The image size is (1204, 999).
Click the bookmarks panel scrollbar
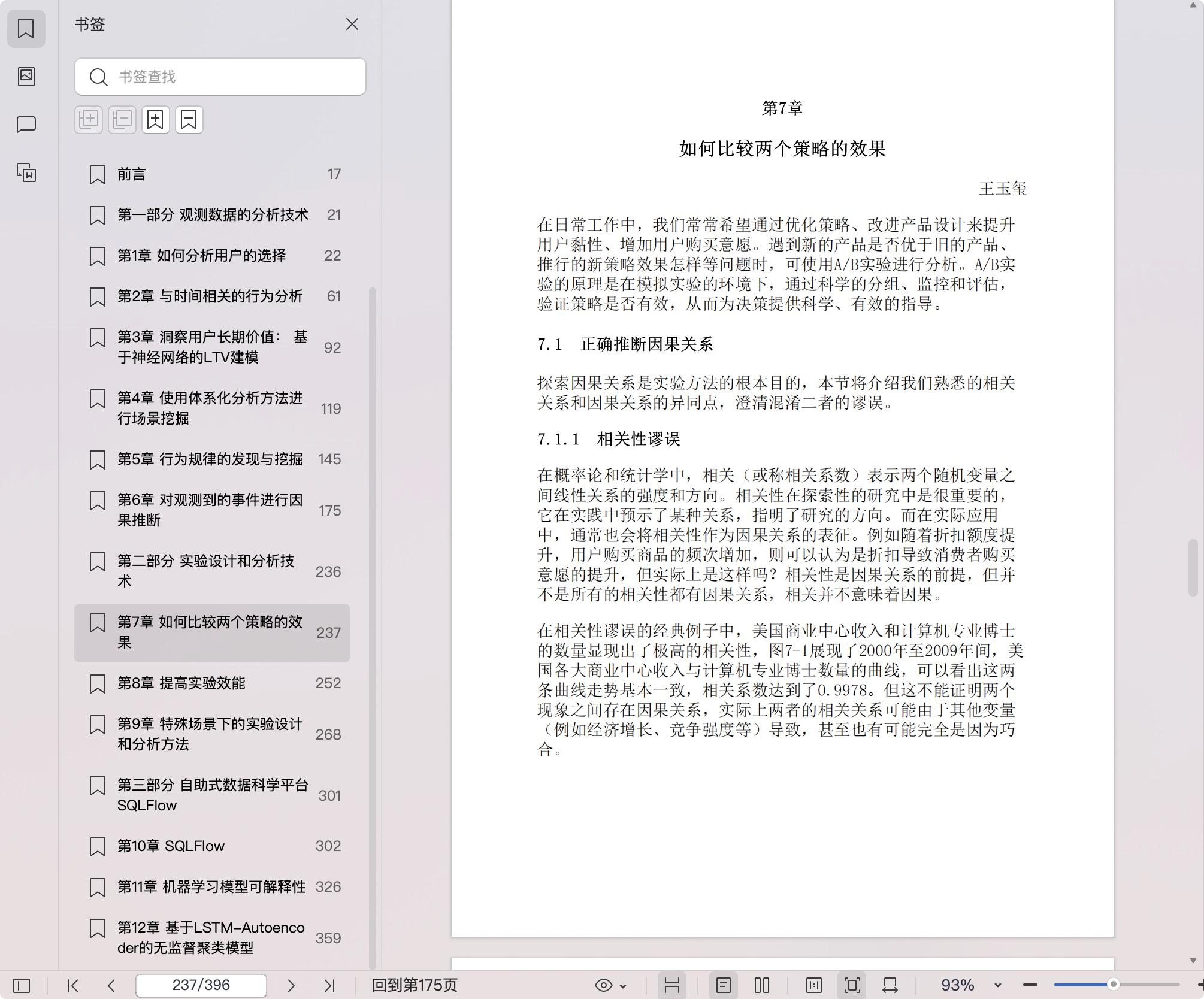tap(373, 628)
